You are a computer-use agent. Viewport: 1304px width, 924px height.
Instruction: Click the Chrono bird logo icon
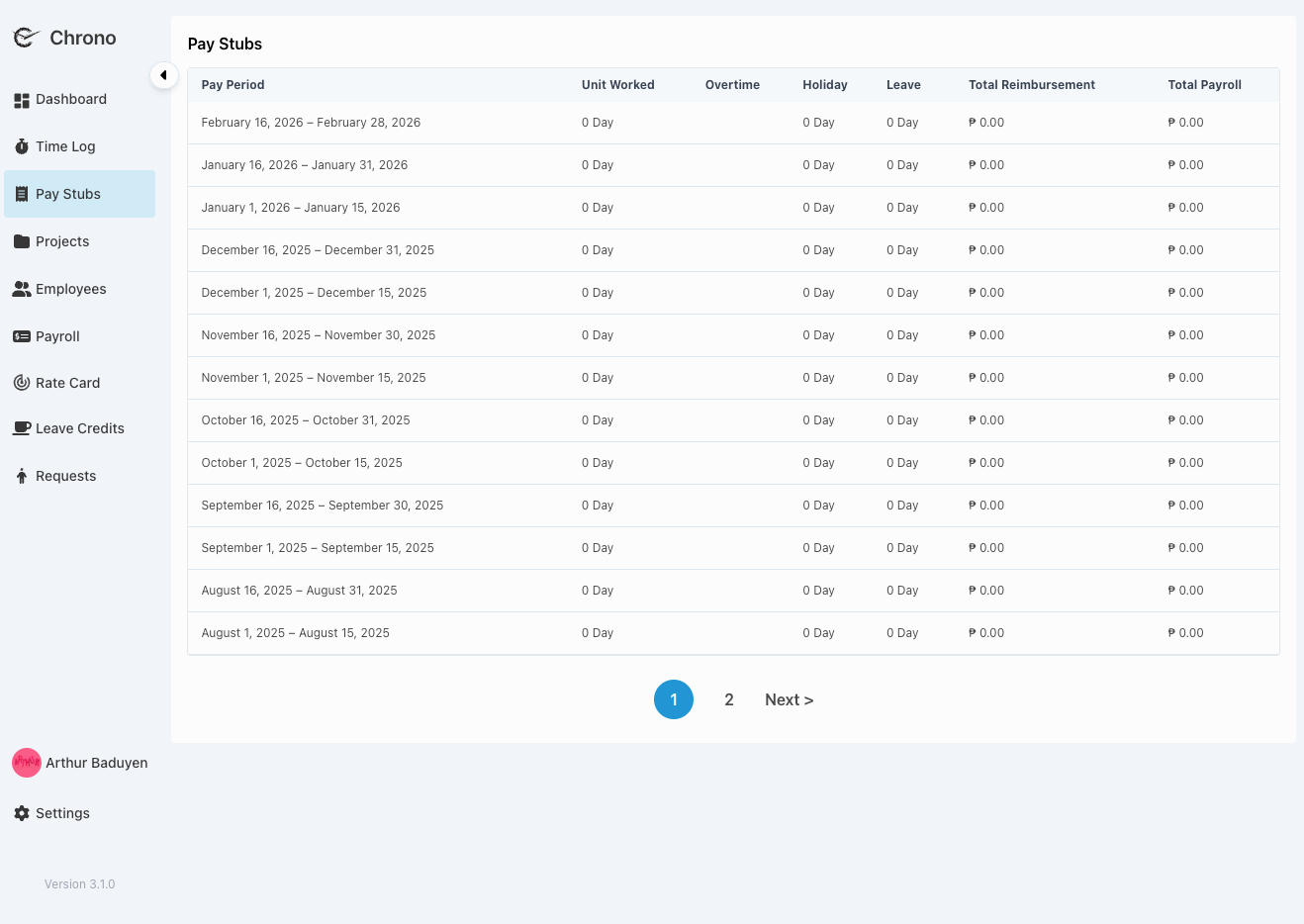pyautogui.click(x=26, y=38)
